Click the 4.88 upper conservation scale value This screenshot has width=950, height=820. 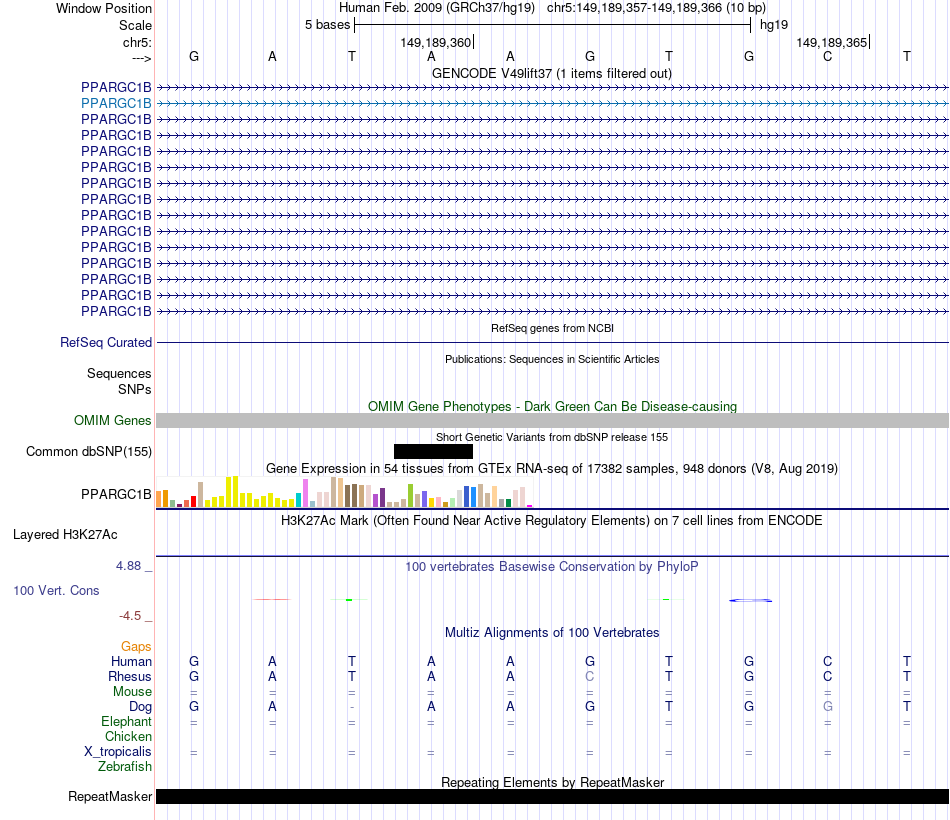coord(128,565)
